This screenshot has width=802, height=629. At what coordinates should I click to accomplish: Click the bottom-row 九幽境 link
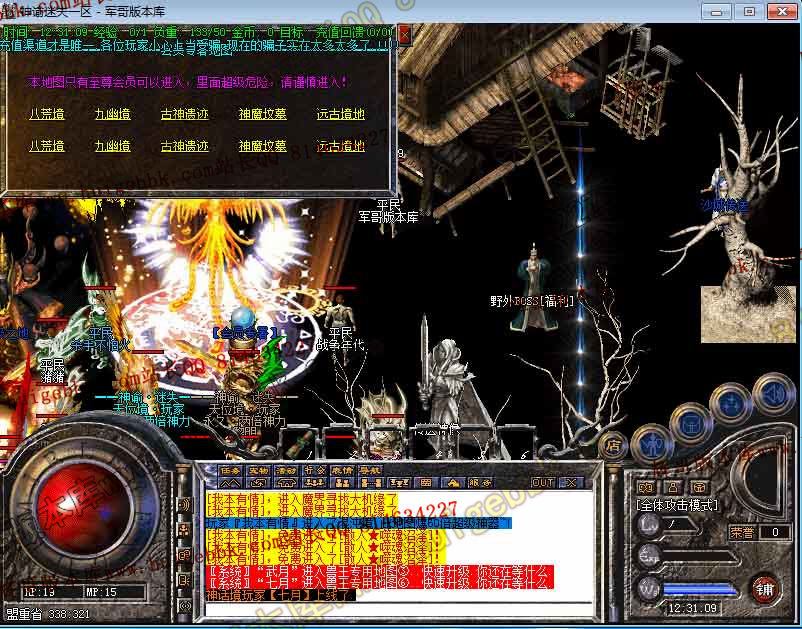pos(113,146)
